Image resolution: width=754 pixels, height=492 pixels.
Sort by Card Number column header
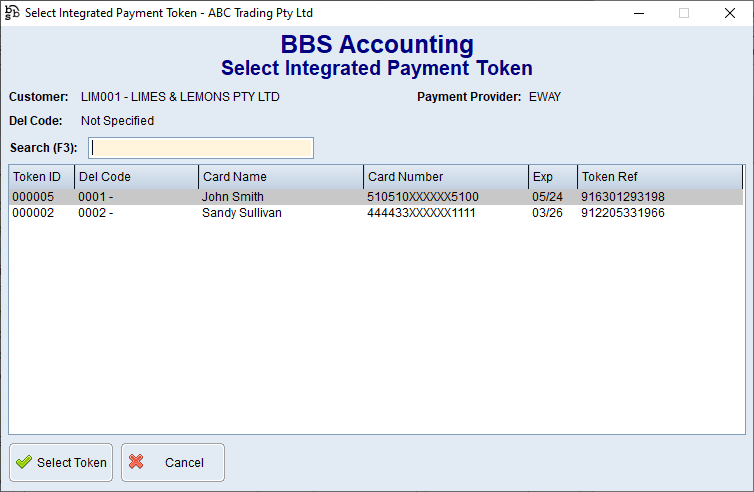coord(445,177)
